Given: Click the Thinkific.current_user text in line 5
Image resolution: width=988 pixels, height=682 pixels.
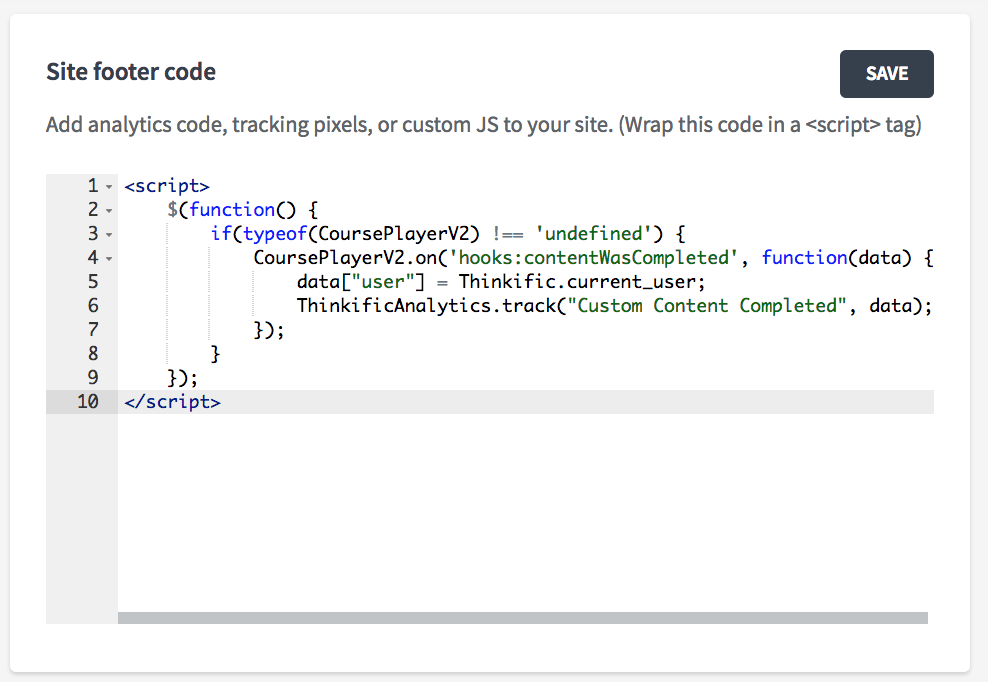Looking at the screenshot, I should pyautogui.click(x=582, y=282).
